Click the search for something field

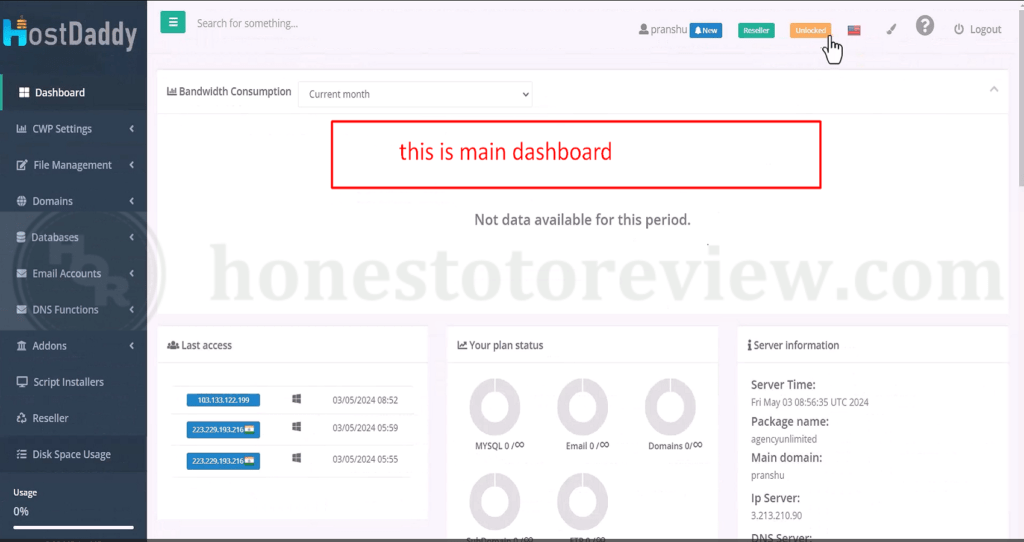[247, 24]
